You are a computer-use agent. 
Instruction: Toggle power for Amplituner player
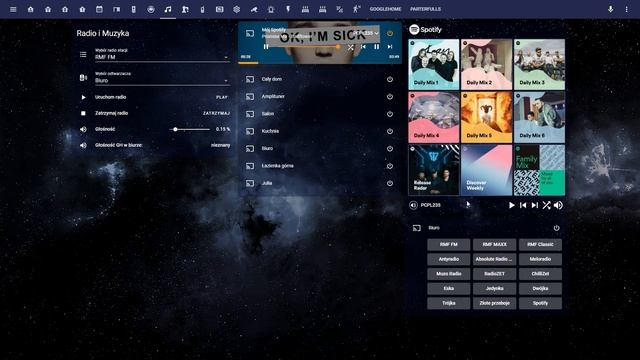point(390,97)
